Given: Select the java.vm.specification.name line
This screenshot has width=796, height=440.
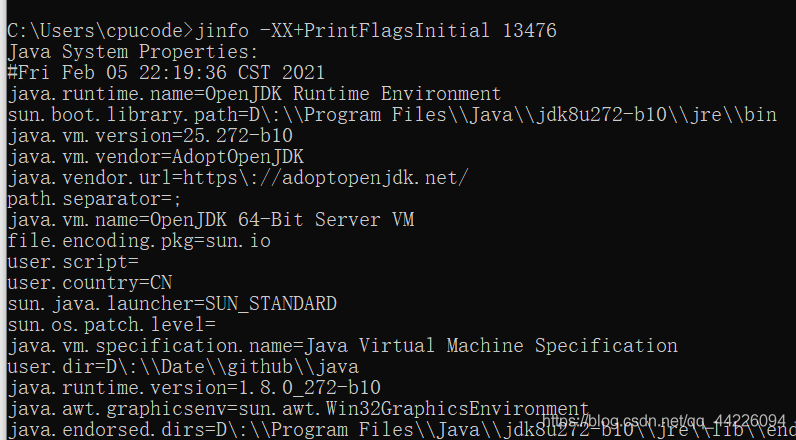Looking at the screenshot, I should point(342,345).
